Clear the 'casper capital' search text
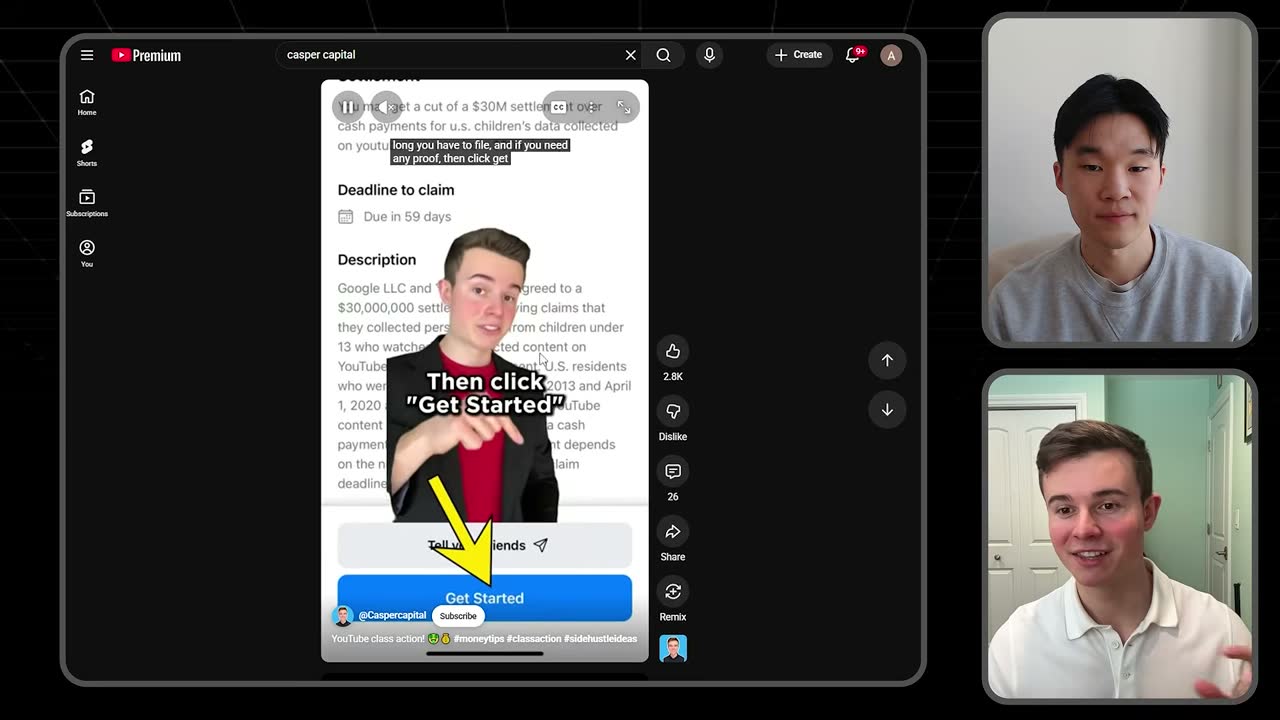Screen dimensions: 1280x720 point(630,55)
